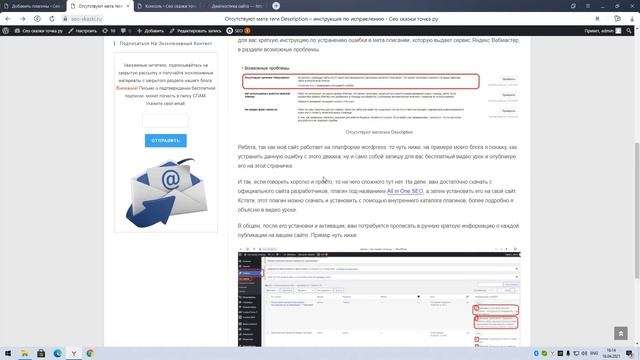Open Microsoft Store from the taskbar
This screenshot has width=640, height=360.
tap(41, 353)
